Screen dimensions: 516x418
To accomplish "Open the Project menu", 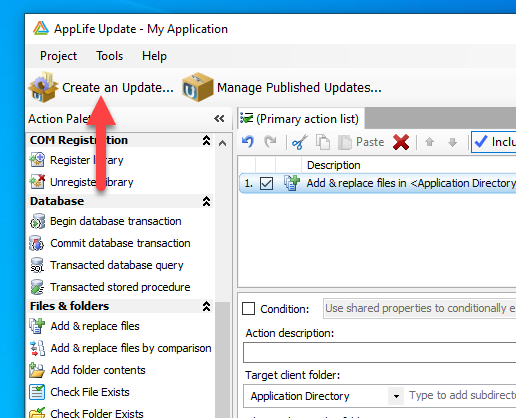I will (58, 56).
